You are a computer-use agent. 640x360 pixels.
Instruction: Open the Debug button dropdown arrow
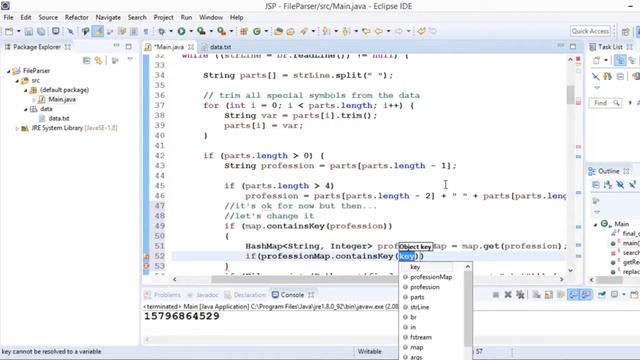click(171, 31)
